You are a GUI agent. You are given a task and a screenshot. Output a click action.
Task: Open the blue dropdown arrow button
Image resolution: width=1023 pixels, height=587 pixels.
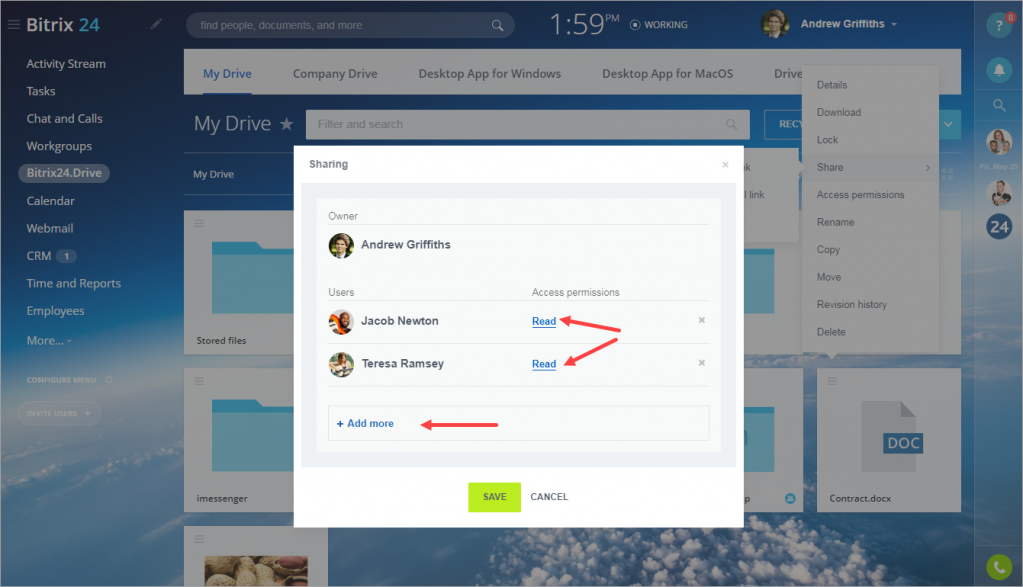tap(948, 124)
